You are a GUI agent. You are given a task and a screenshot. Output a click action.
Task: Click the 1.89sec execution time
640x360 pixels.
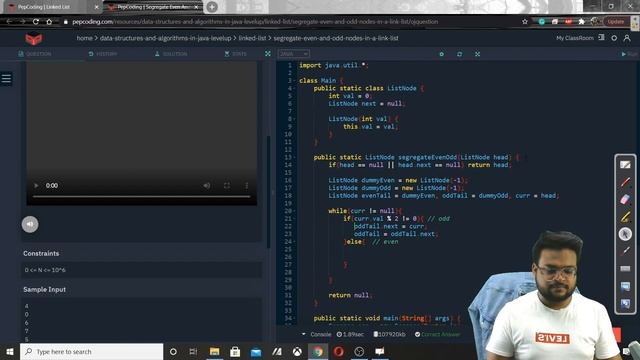350,334
